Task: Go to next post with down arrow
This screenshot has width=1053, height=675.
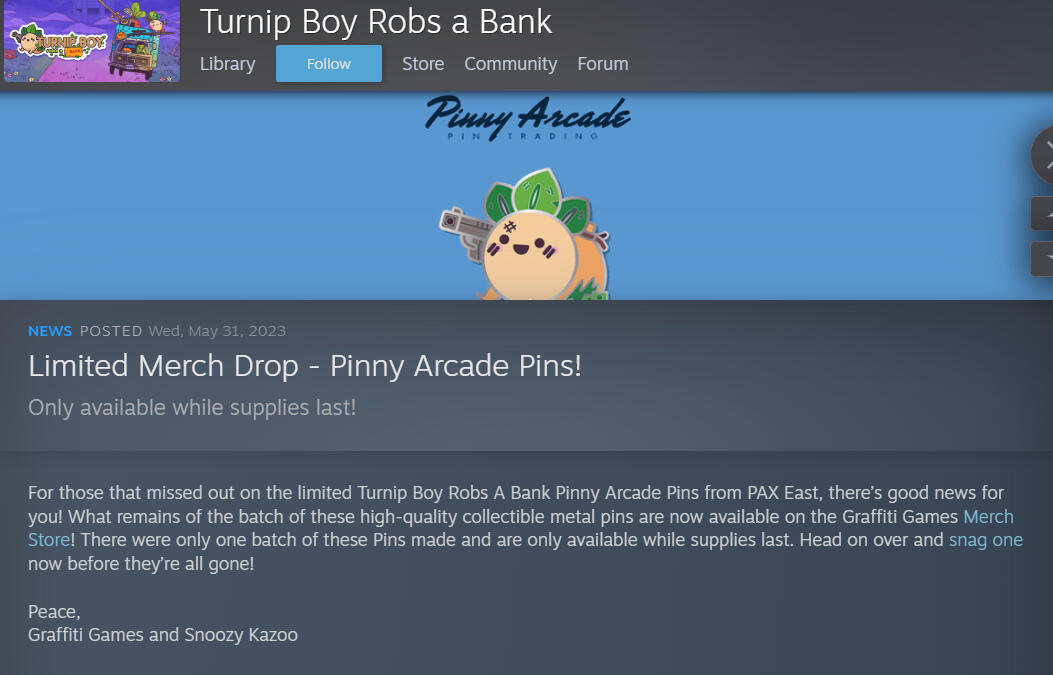Action: pos(1043,259)
